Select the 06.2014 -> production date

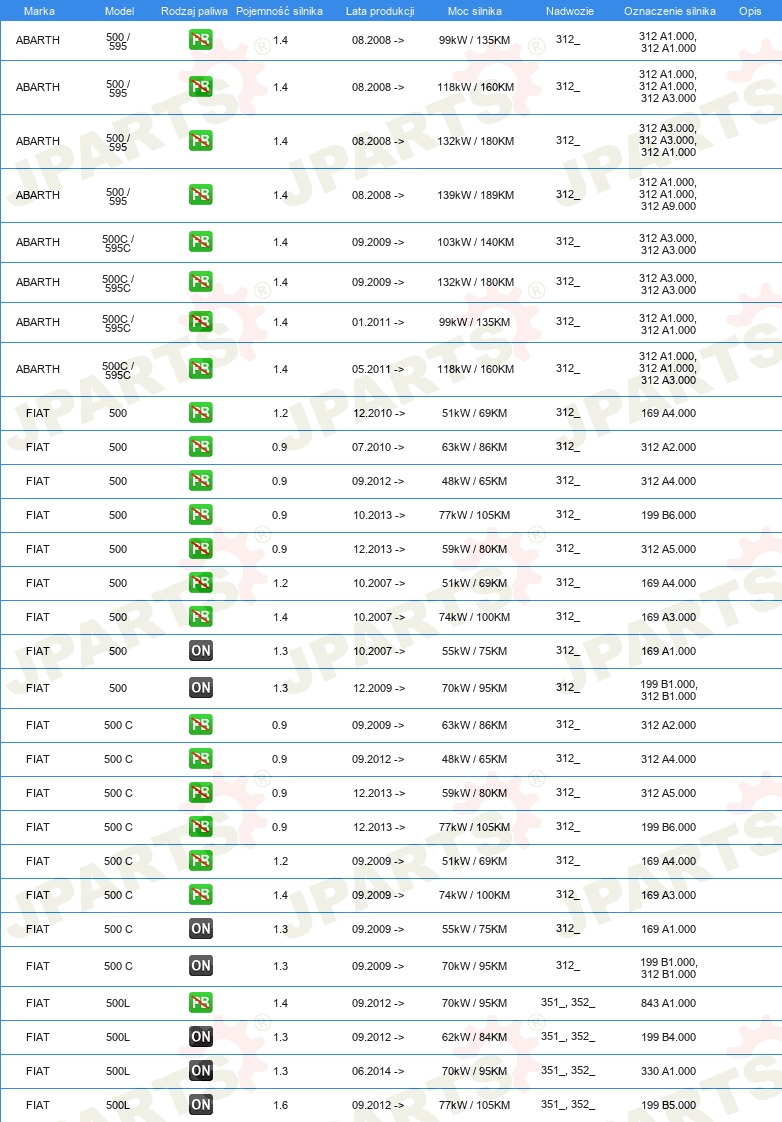tap(378, 1071)
